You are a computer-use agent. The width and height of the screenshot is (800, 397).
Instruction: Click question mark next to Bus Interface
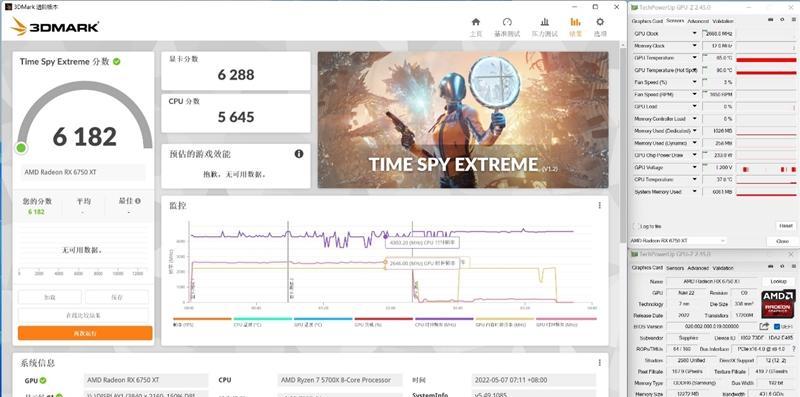793,349
